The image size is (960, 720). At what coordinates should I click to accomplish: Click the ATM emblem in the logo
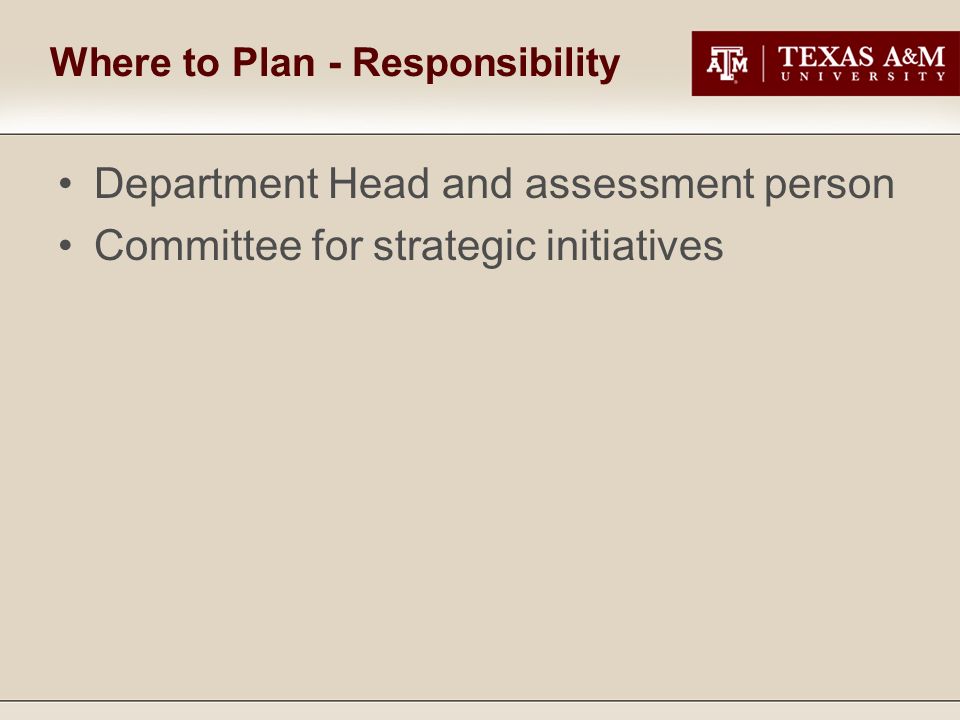pyautogui.click(x=727, y=64)
